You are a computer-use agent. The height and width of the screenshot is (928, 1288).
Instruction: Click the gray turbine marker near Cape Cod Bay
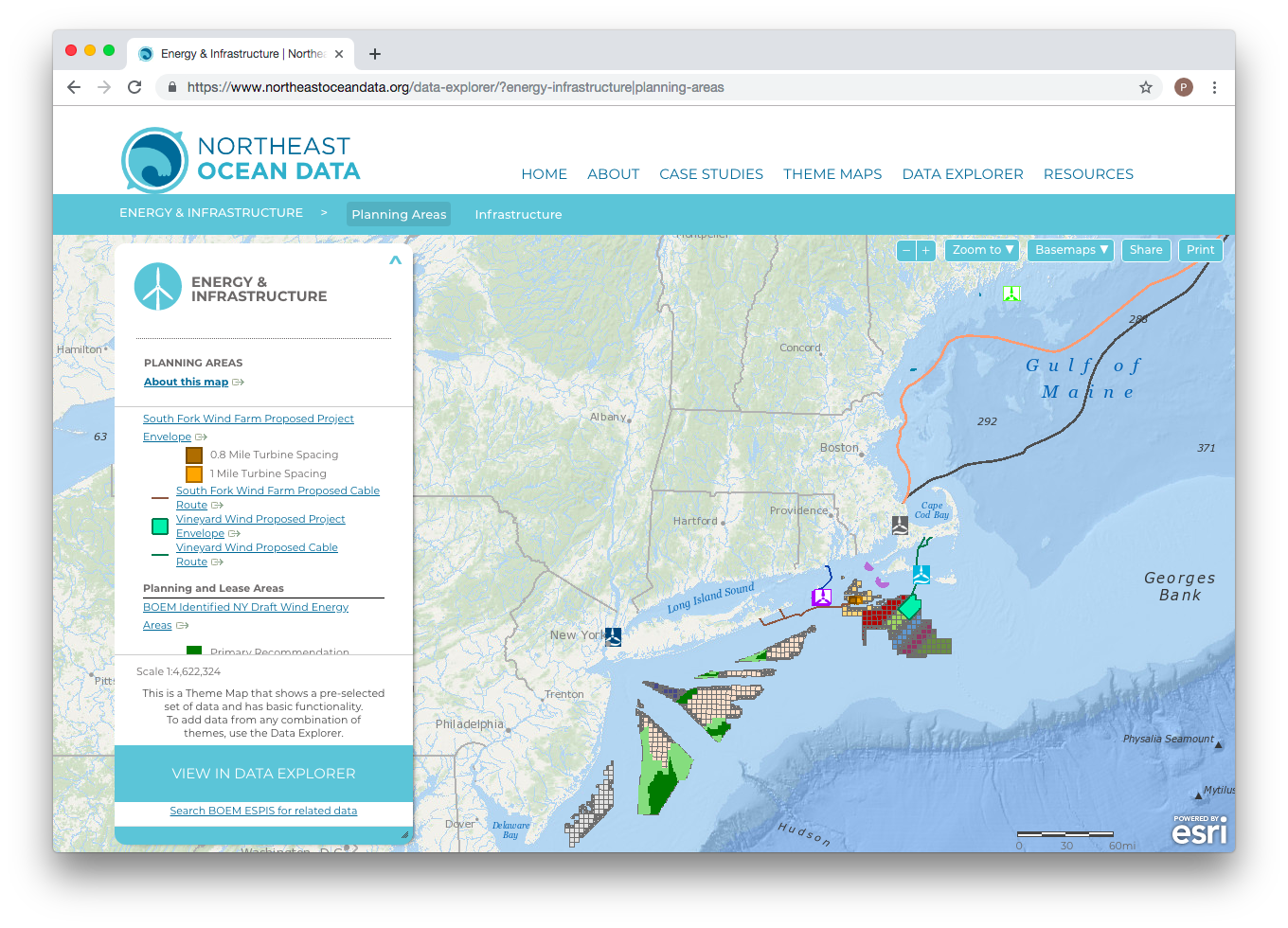[x=900, y=524]
